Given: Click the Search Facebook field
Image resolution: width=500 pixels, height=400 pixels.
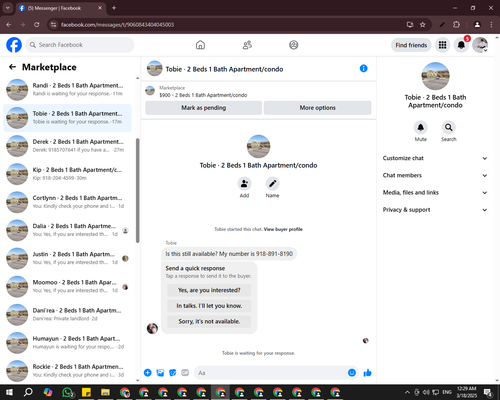Looking at the screenshot, I should pyautogui.click(x=80, y=45).
